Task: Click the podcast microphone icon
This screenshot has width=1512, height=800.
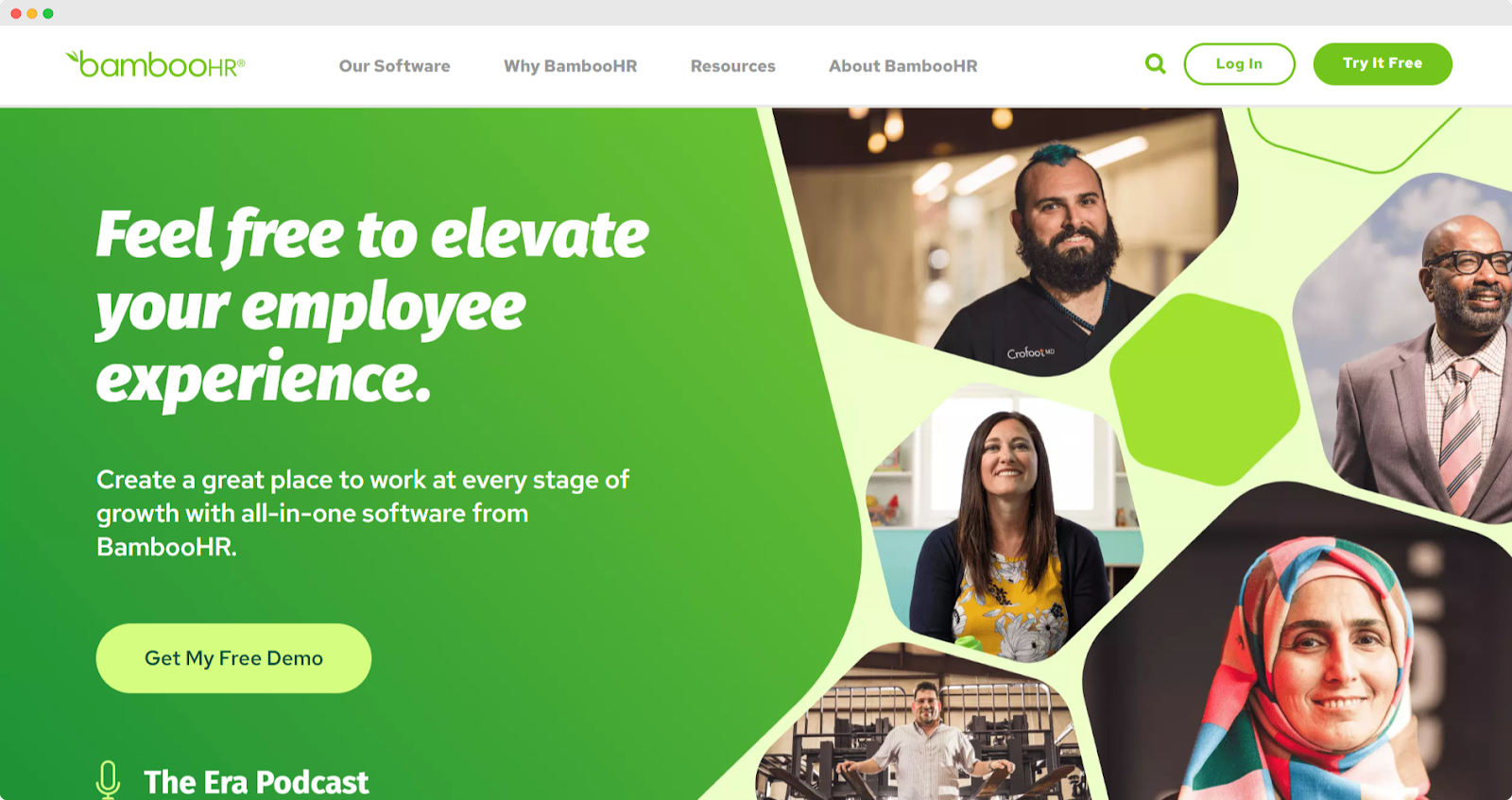Action: click(x=108, y=780)
